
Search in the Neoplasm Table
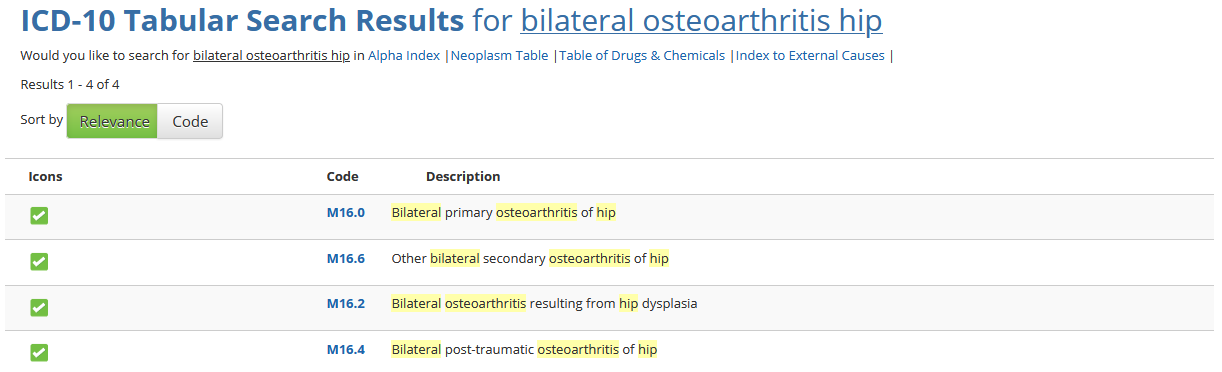point(499,56)
